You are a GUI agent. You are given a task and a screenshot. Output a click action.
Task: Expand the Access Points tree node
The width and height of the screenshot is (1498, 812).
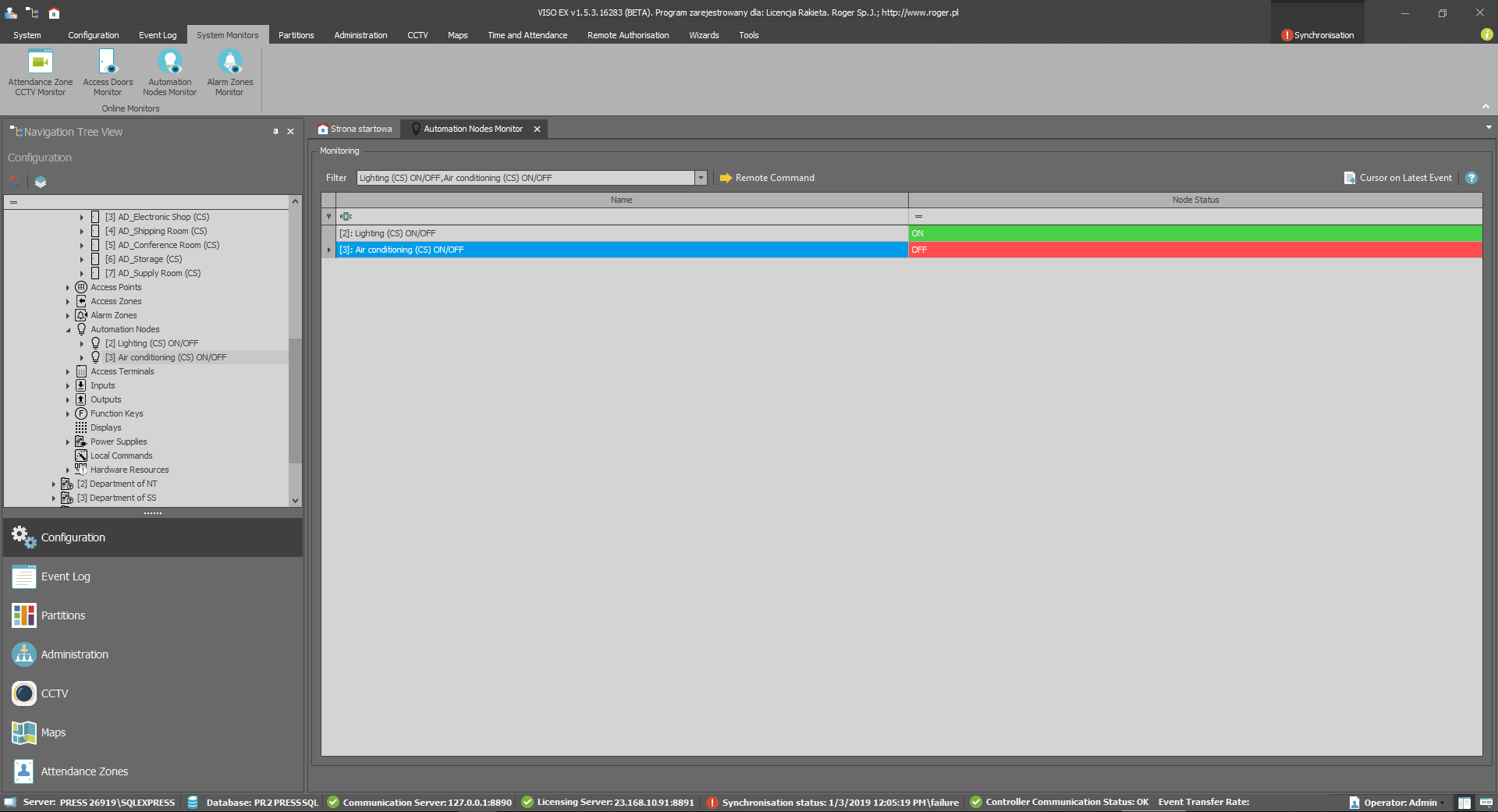click(68, 288)
